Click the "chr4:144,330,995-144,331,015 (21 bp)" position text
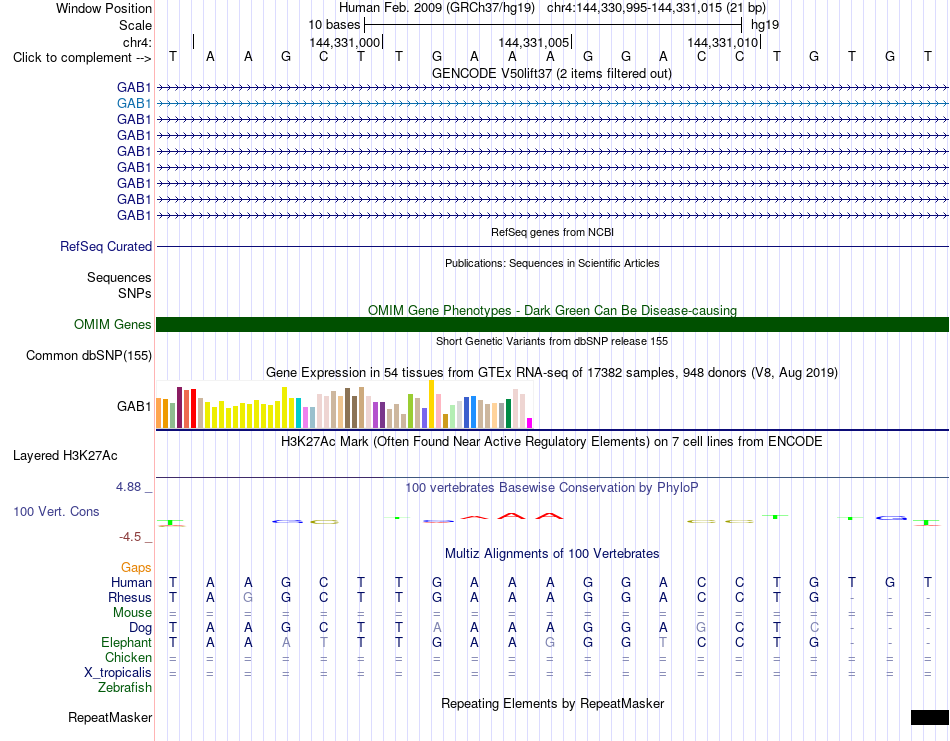950x741 pixels. [x=656, y=8]
